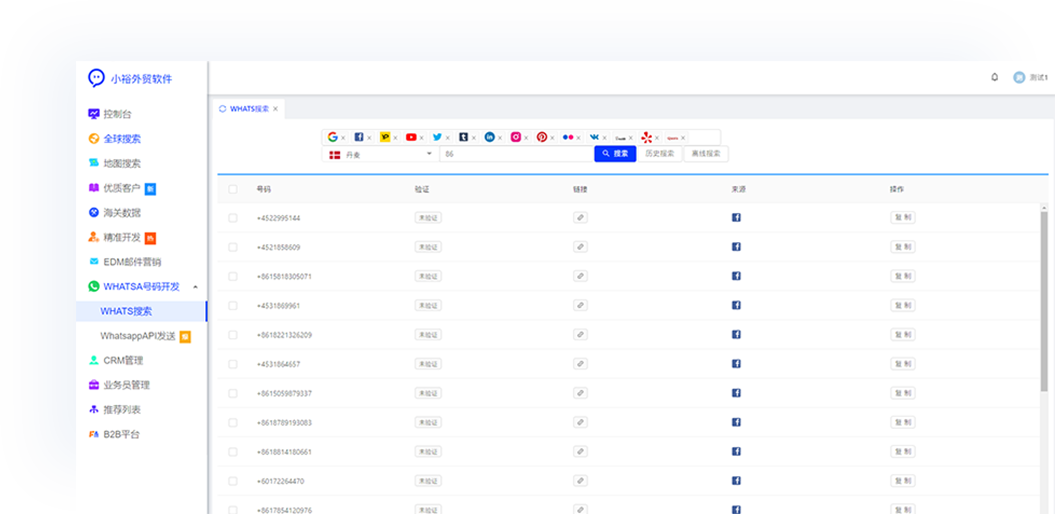Check the row for +8618221326209
The height and width of the screenshot is (514, 1055).
[x=233, y=334]
